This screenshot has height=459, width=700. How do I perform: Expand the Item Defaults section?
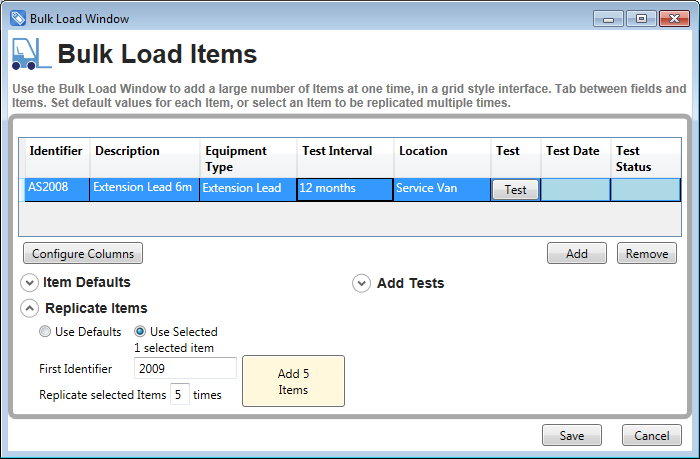[29, 283]
